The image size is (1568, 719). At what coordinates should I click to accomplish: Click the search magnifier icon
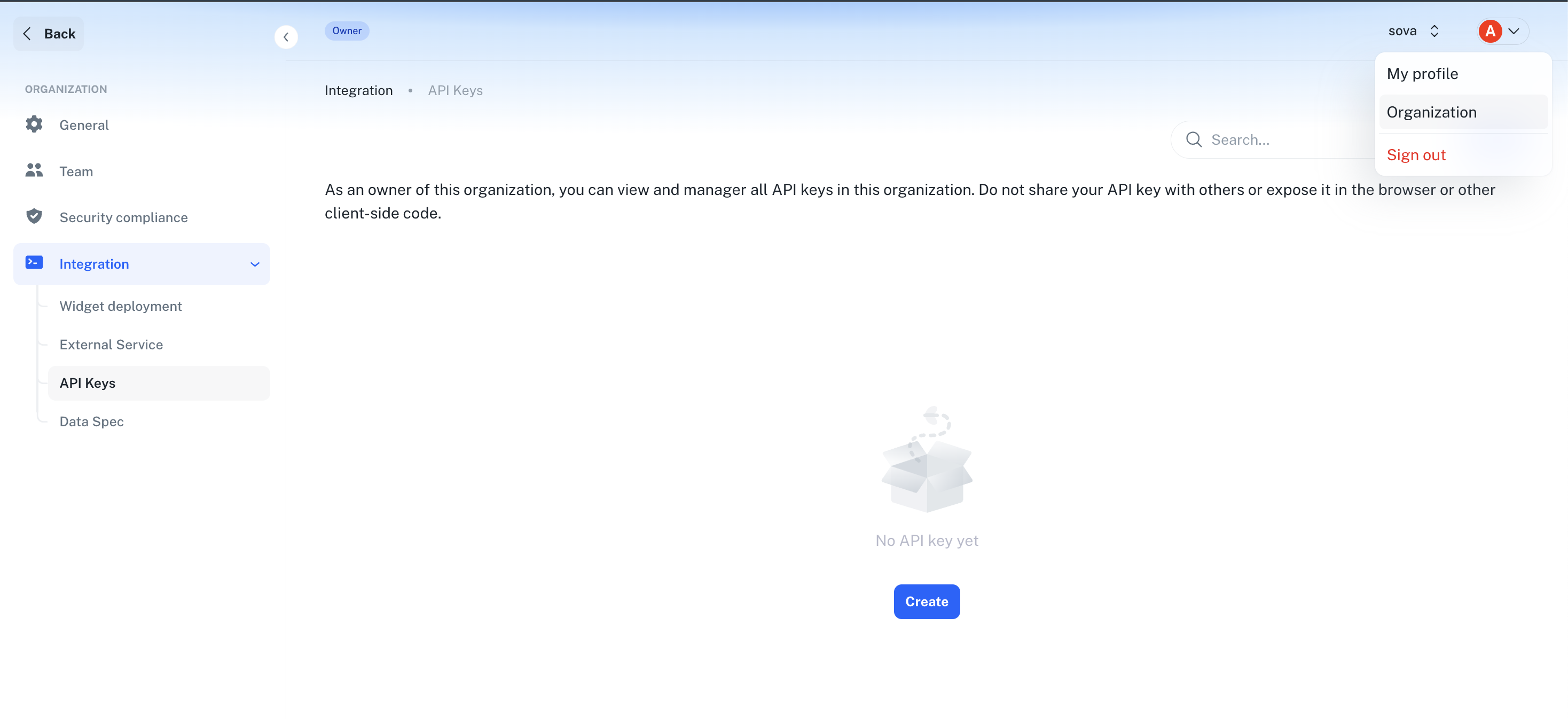tap(1193, 139)
